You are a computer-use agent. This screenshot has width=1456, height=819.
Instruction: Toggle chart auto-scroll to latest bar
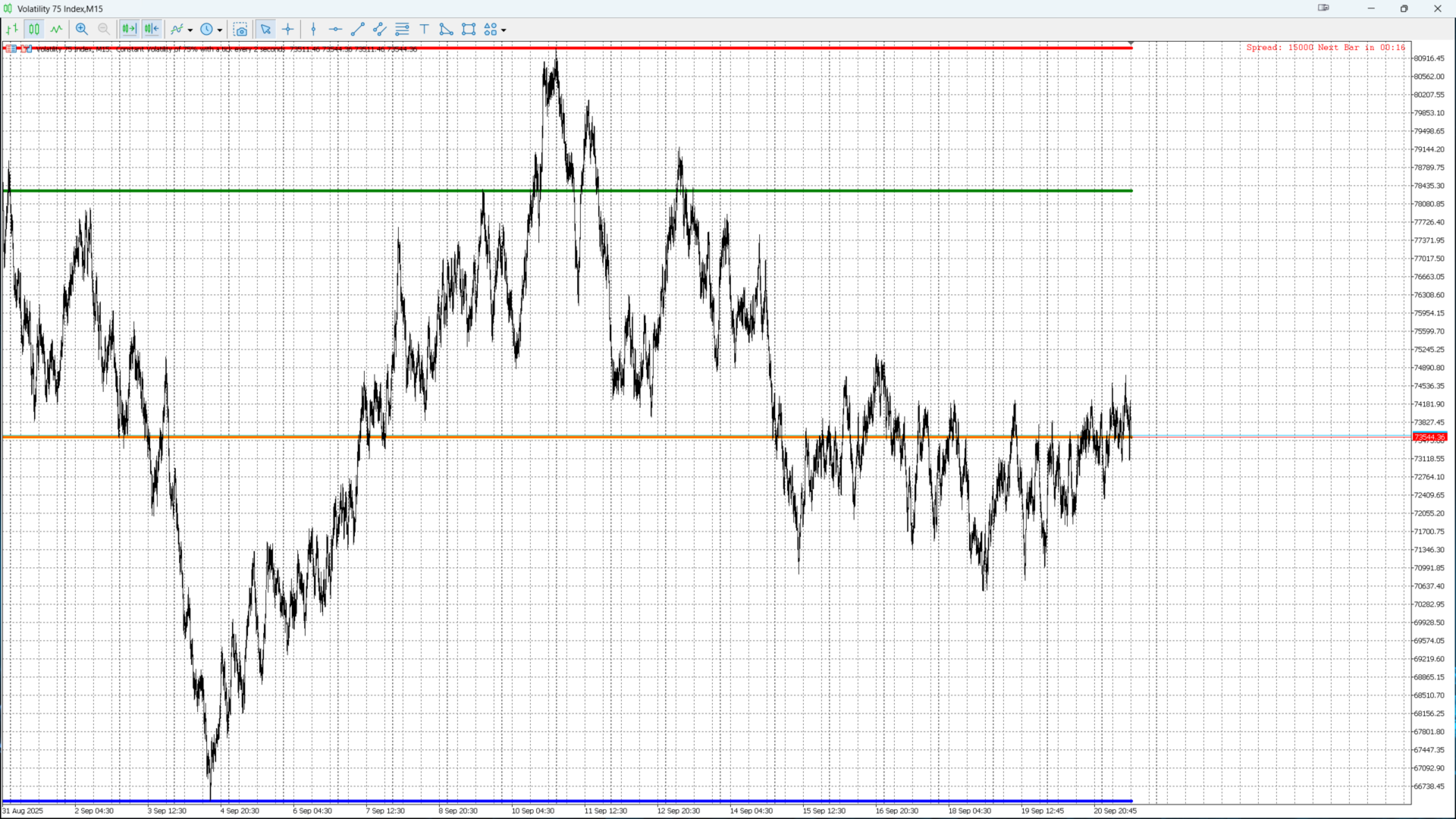pos(129,30)
